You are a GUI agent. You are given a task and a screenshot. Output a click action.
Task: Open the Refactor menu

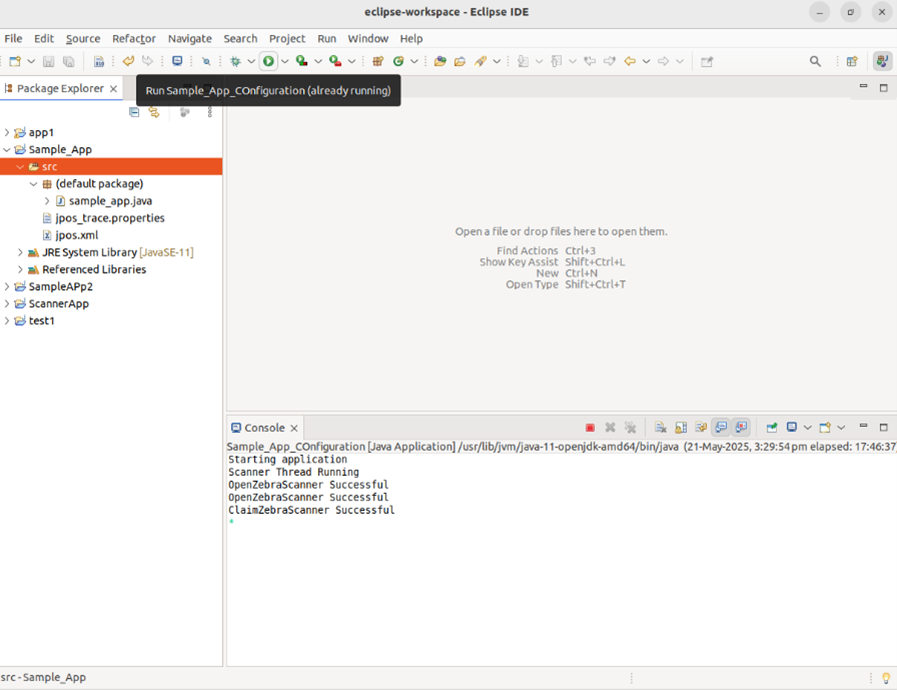133,38
